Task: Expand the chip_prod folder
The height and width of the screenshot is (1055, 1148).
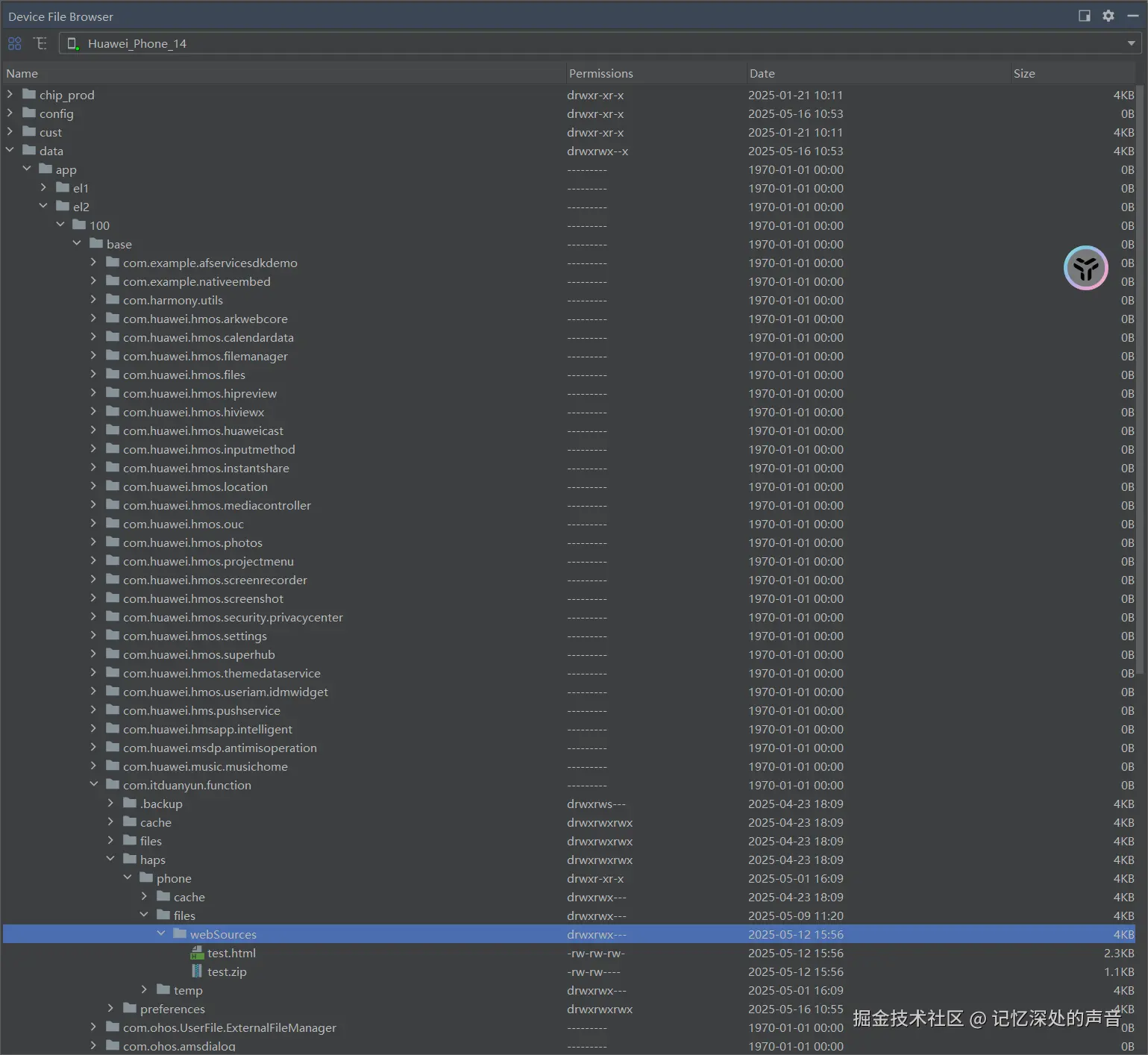Action: click(x=10, y=94)
